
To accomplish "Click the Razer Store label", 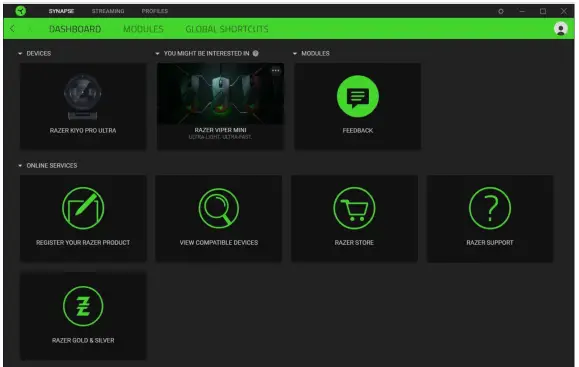I will tap(354, 243).
